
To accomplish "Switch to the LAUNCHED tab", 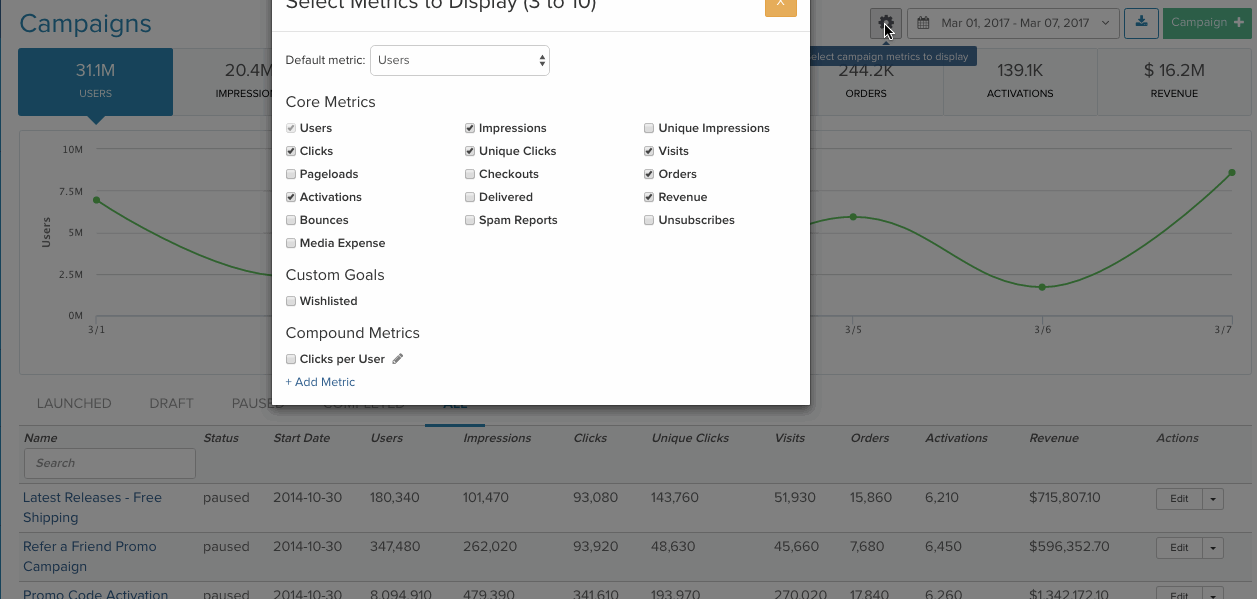I will pyautogui.click(x=74, y=404).
